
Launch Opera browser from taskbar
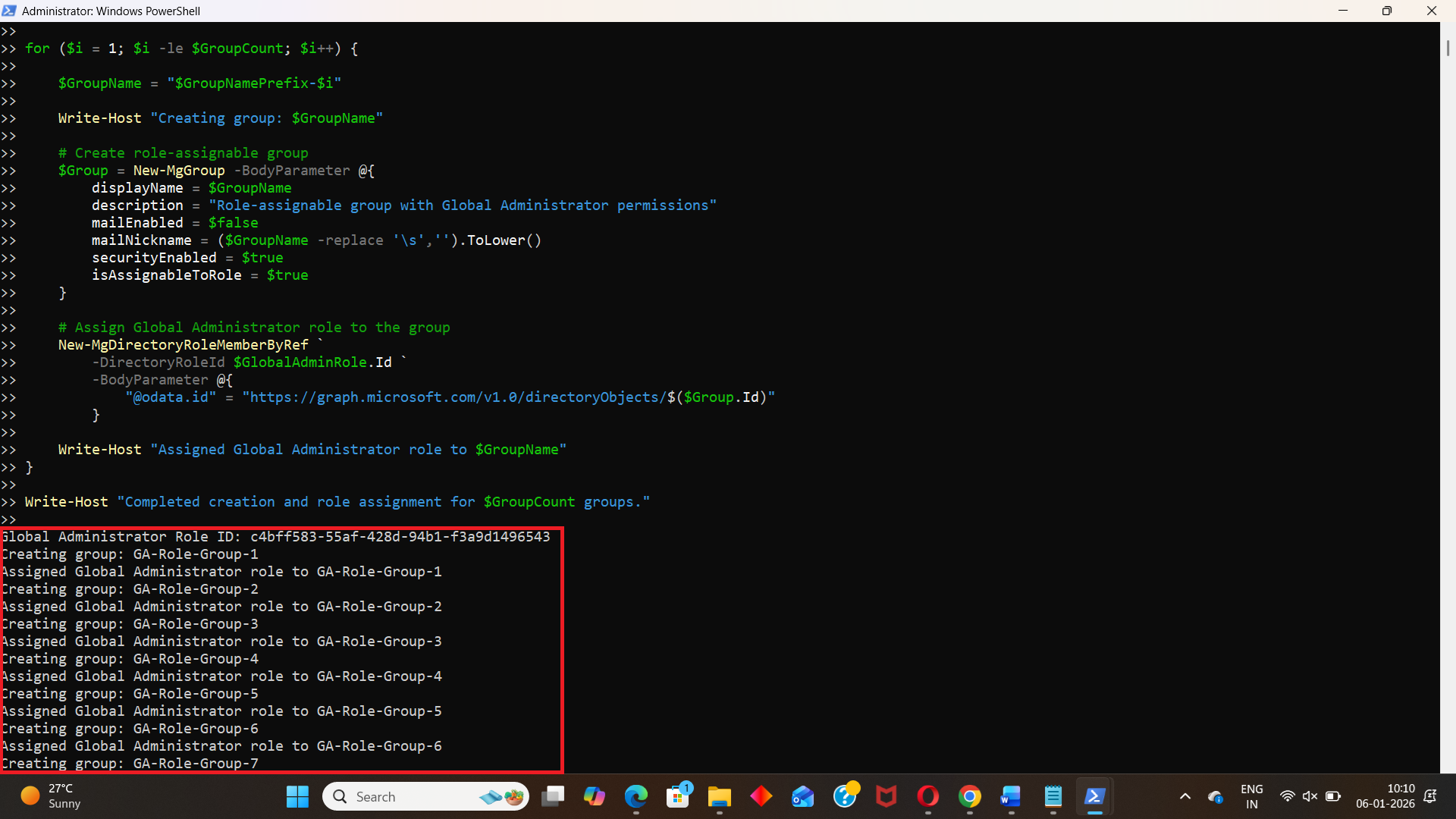tap(927, 796)
